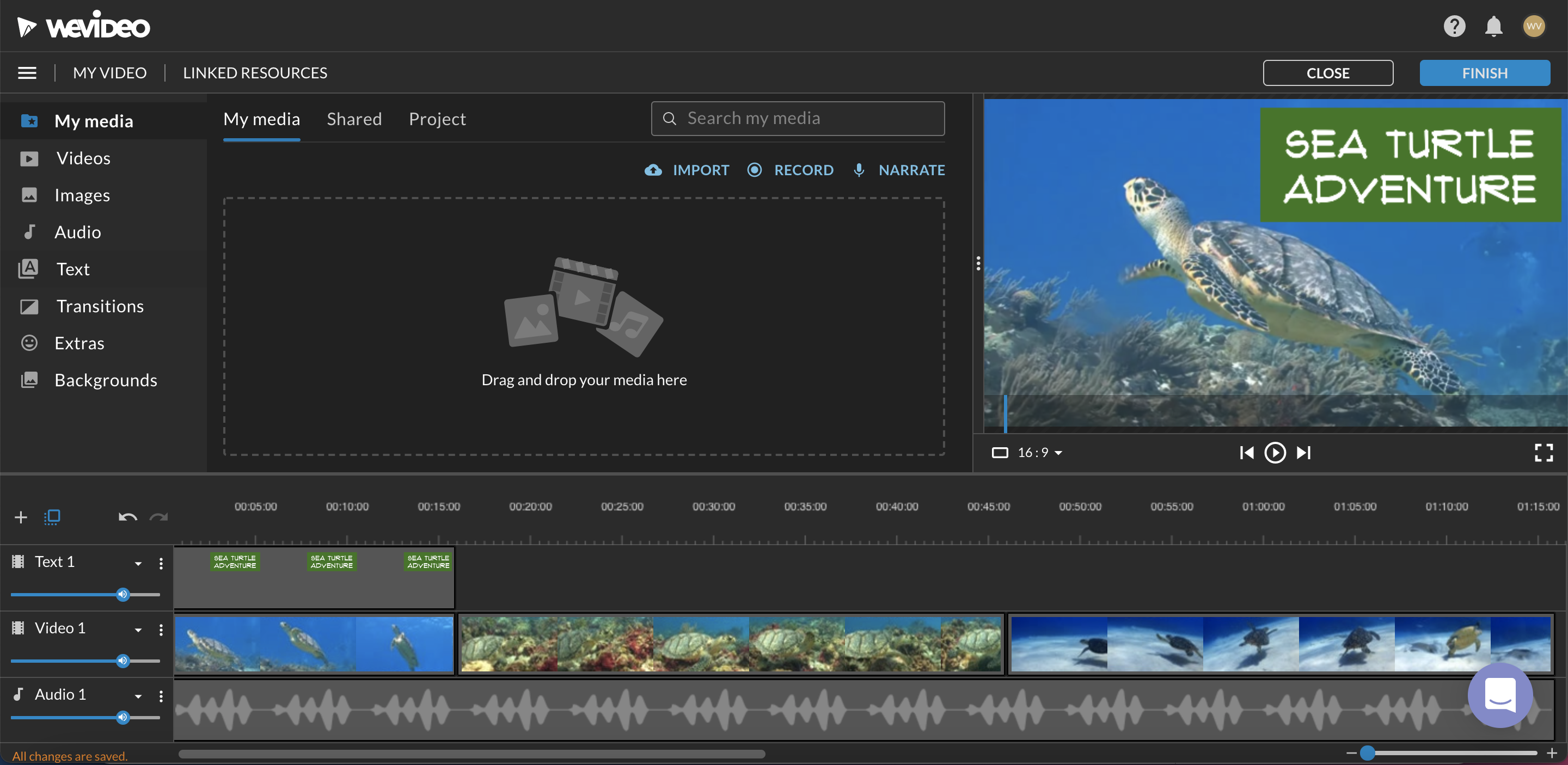Screen dimensions: 1568x765
Task: Click the sea turtle video clip thumbnail
Action: click(x=313, y=644)
